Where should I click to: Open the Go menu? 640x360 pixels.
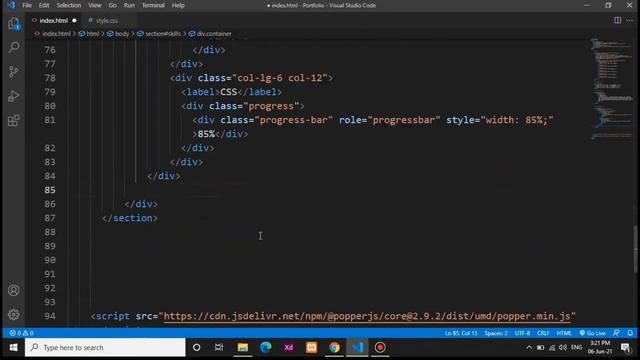click(113, 5)
